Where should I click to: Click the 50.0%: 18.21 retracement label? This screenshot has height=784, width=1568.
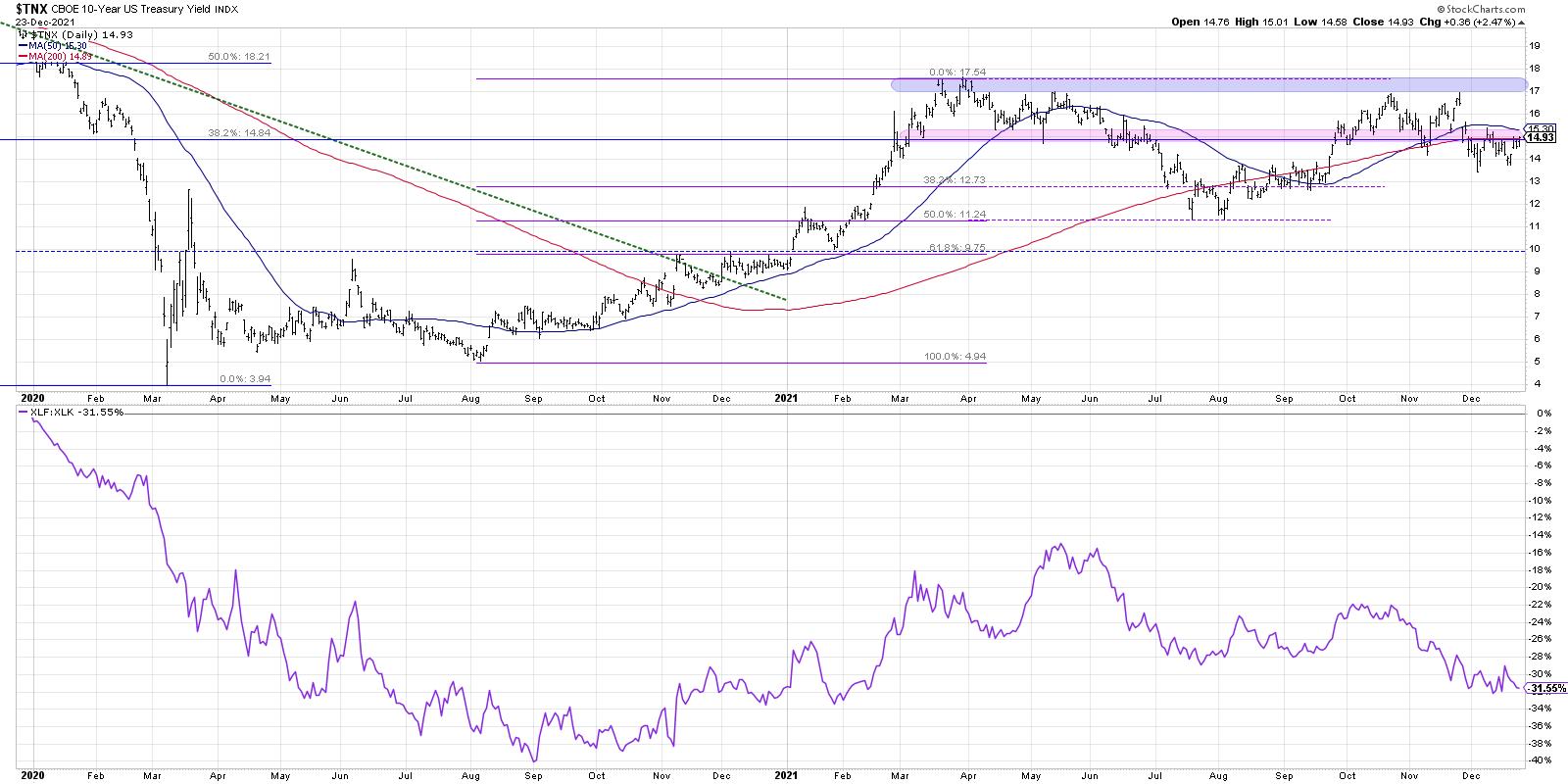point(238,58)
